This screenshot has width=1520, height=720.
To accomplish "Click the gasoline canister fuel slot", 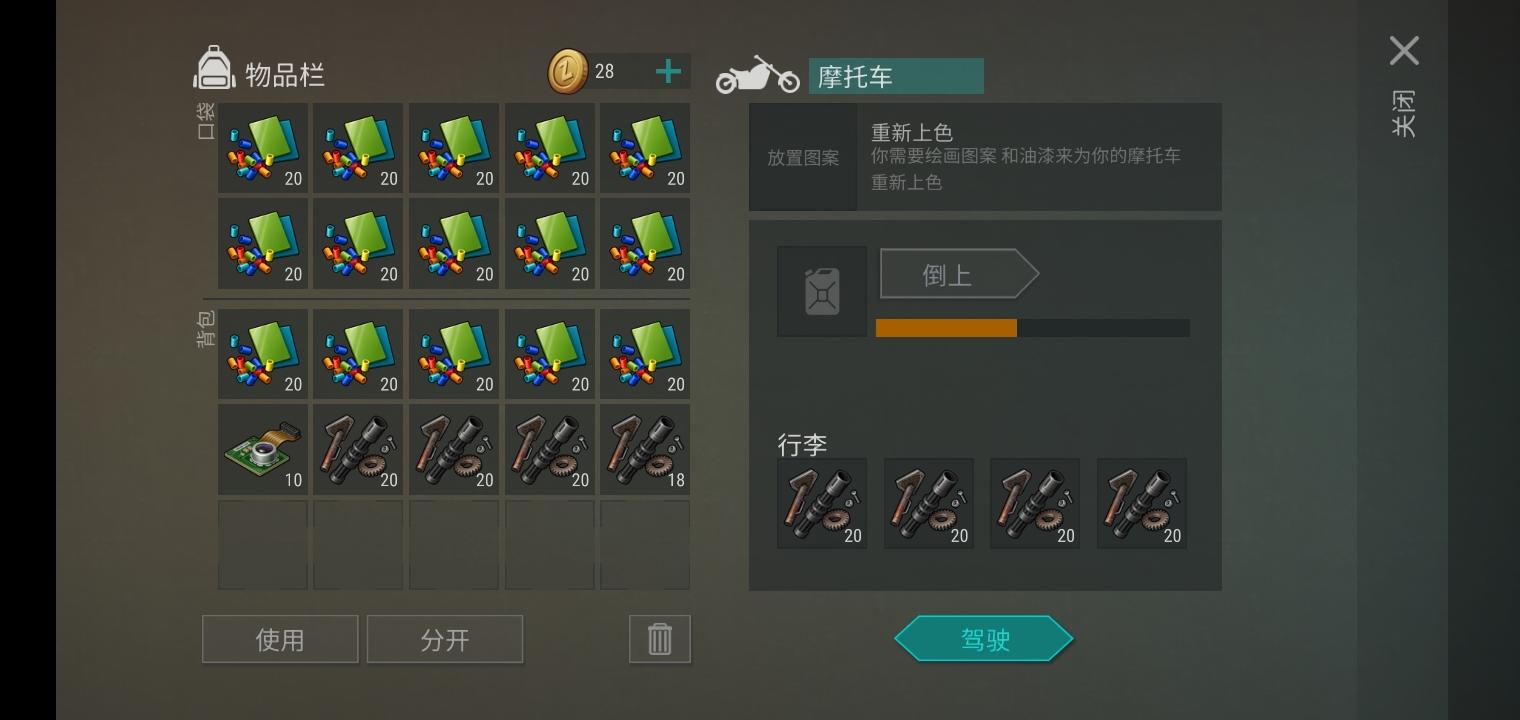I will [822, 292].
